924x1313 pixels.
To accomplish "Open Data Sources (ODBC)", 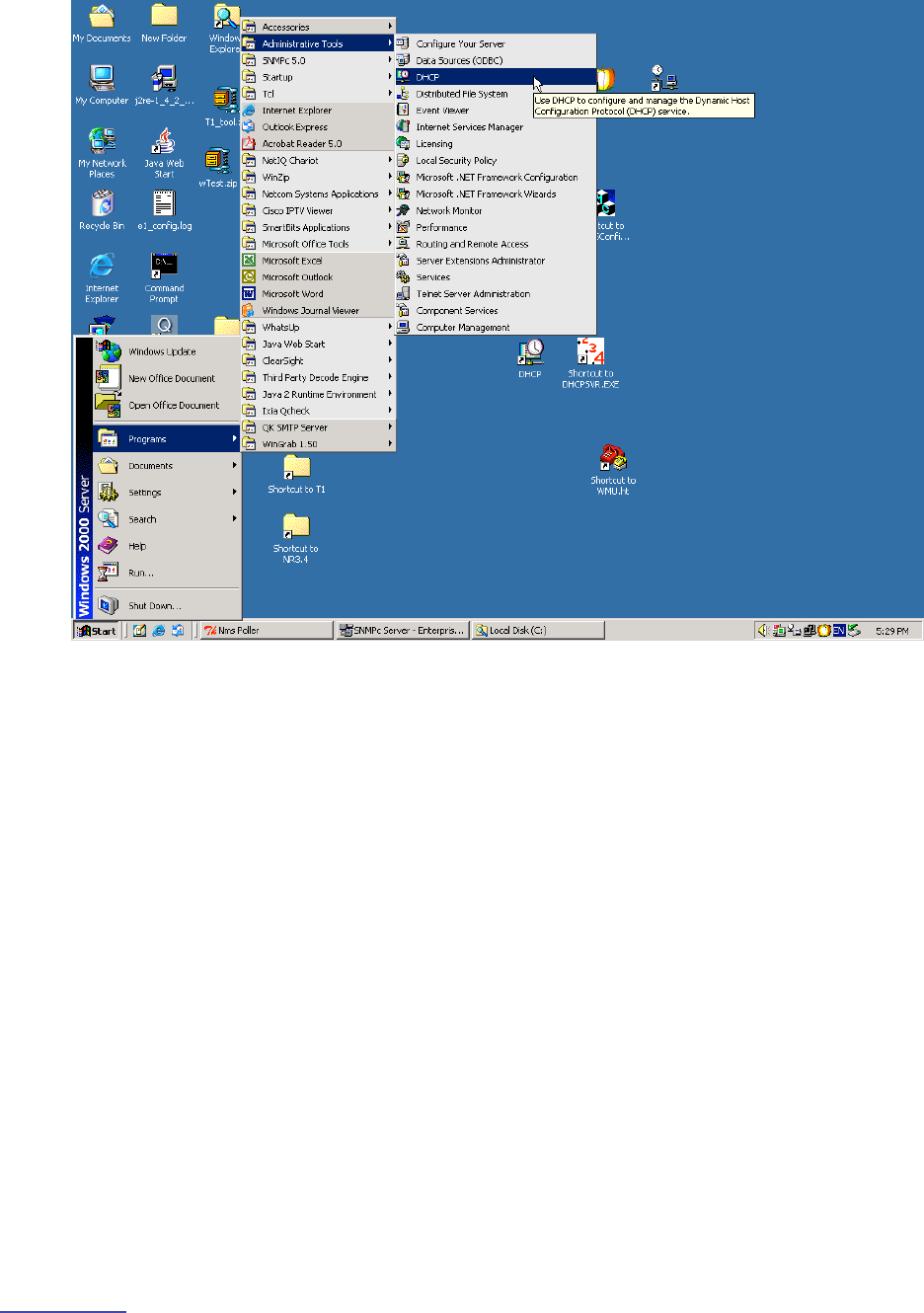I will coord(496,60).
